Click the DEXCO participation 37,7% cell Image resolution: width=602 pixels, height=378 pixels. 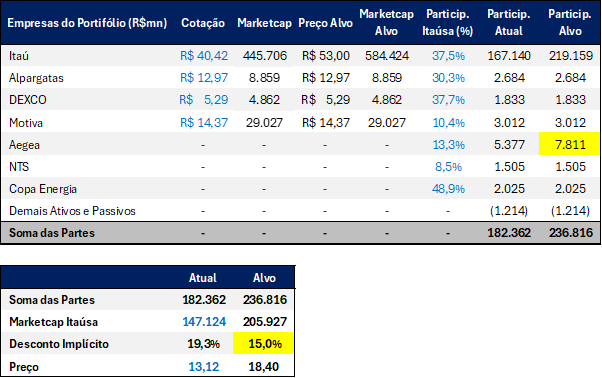coord(448,100)
